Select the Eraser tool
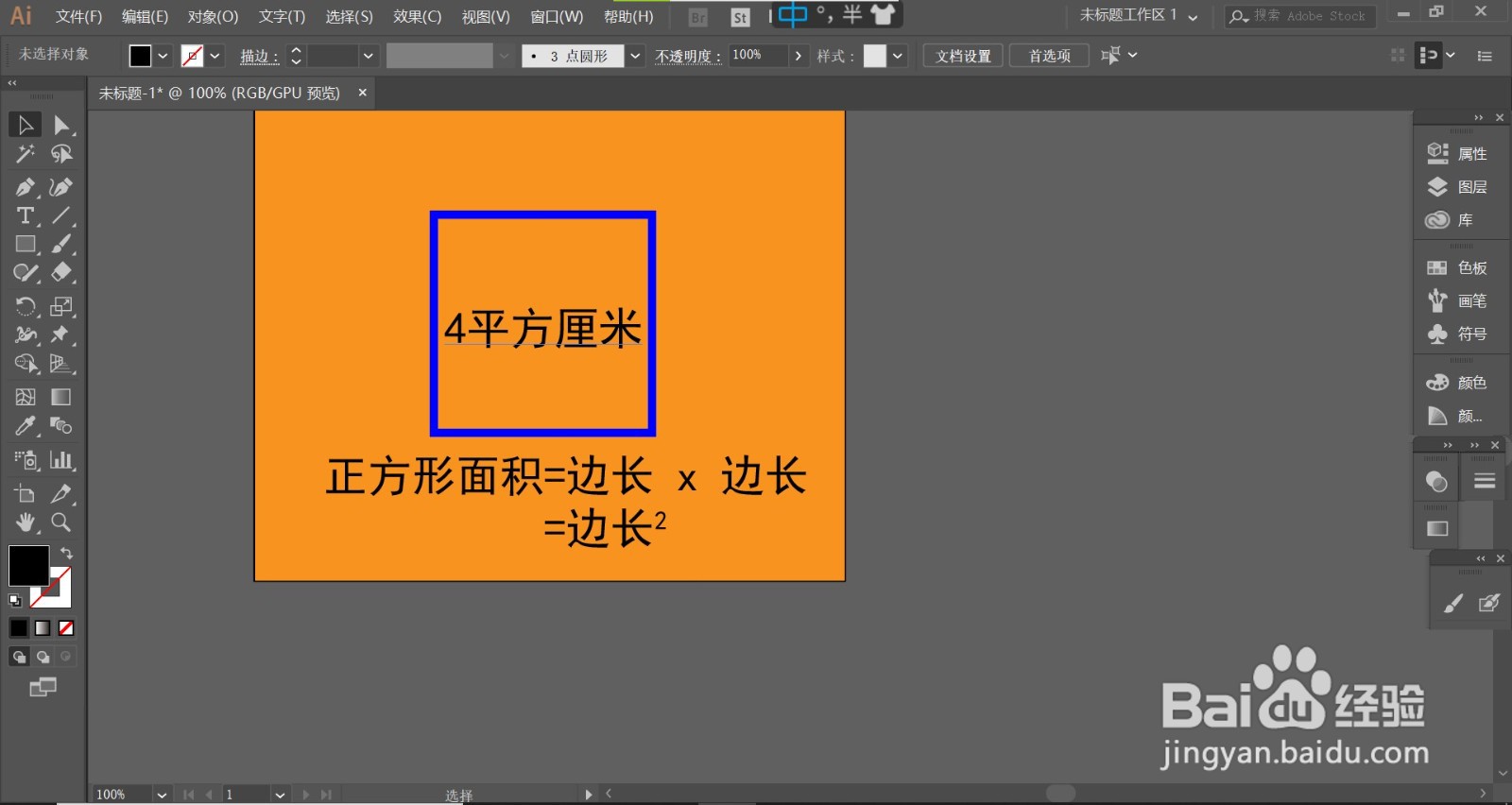The width and height of the screenshot is (1512, 805). [x=61, y=273]
